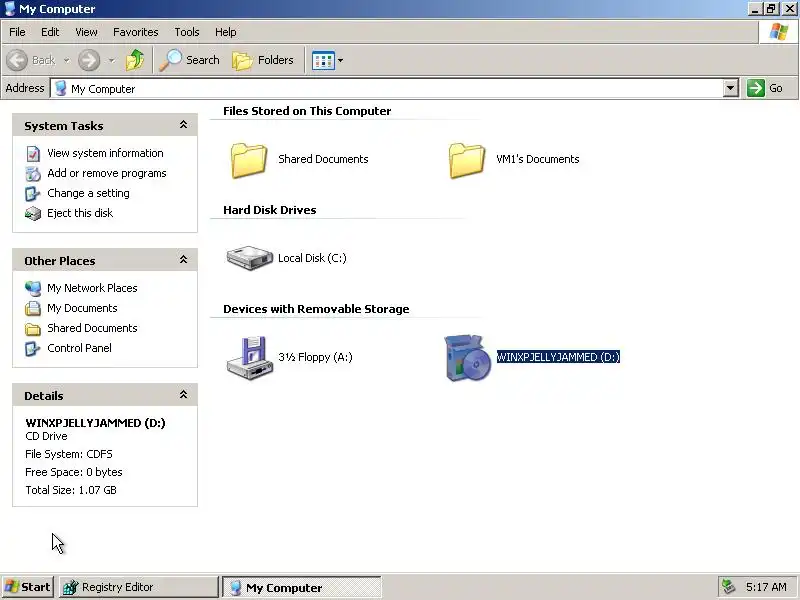
Task: Go back with the Back arrow button
Action: [x=31, y=60]
